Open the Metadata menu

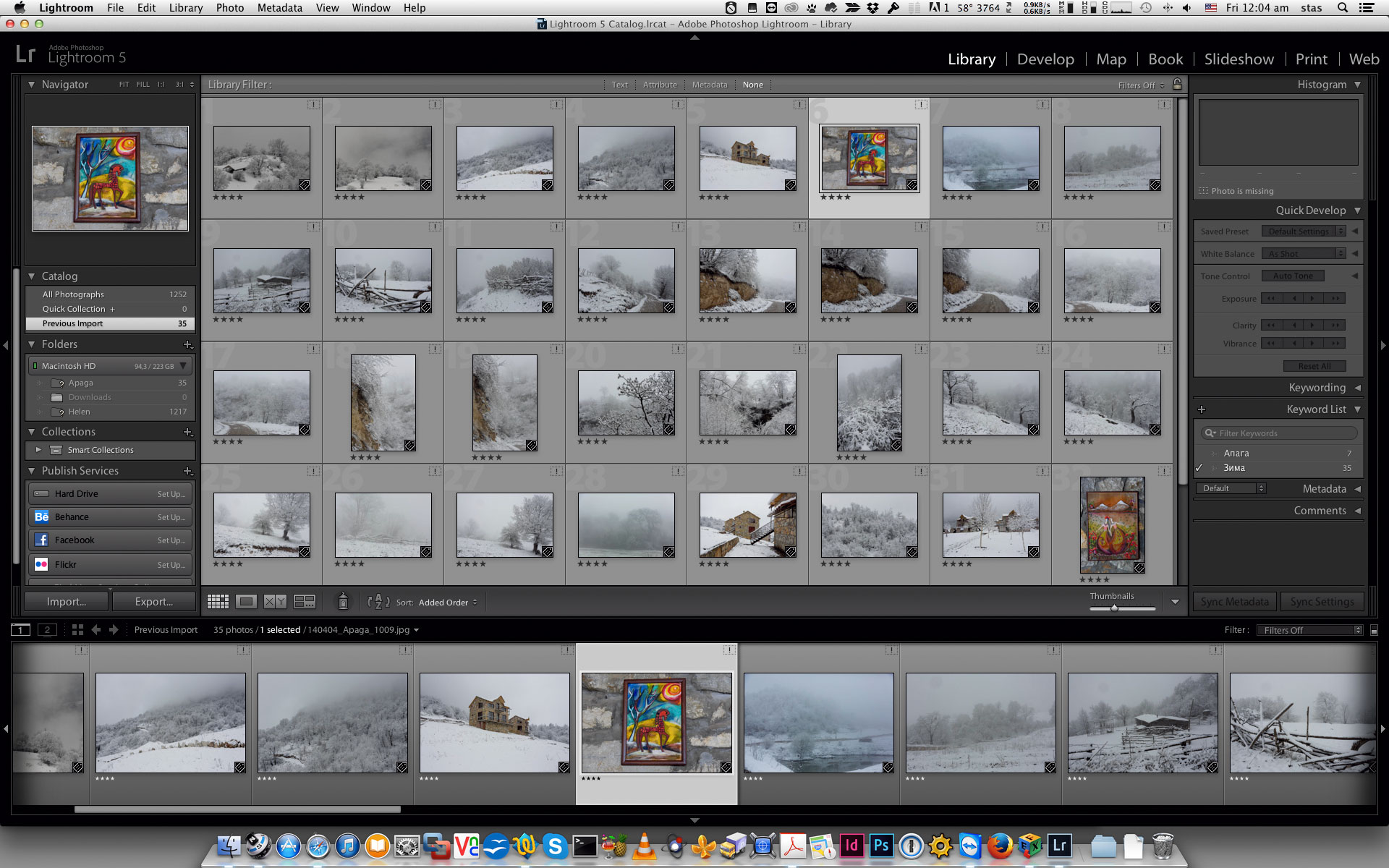pyautogui.click(x=279, y=8)
